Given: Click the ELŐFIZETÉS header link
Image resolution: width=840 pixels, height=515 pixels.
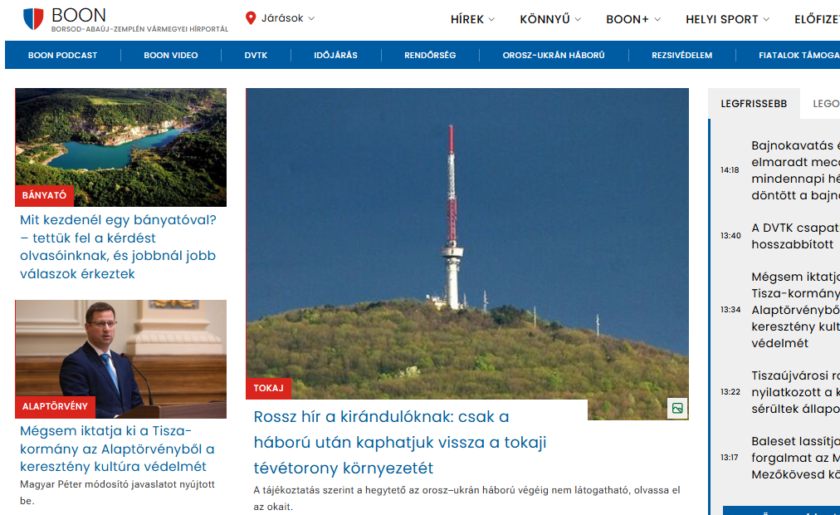Looking at the screenshot, I should 817,19.
